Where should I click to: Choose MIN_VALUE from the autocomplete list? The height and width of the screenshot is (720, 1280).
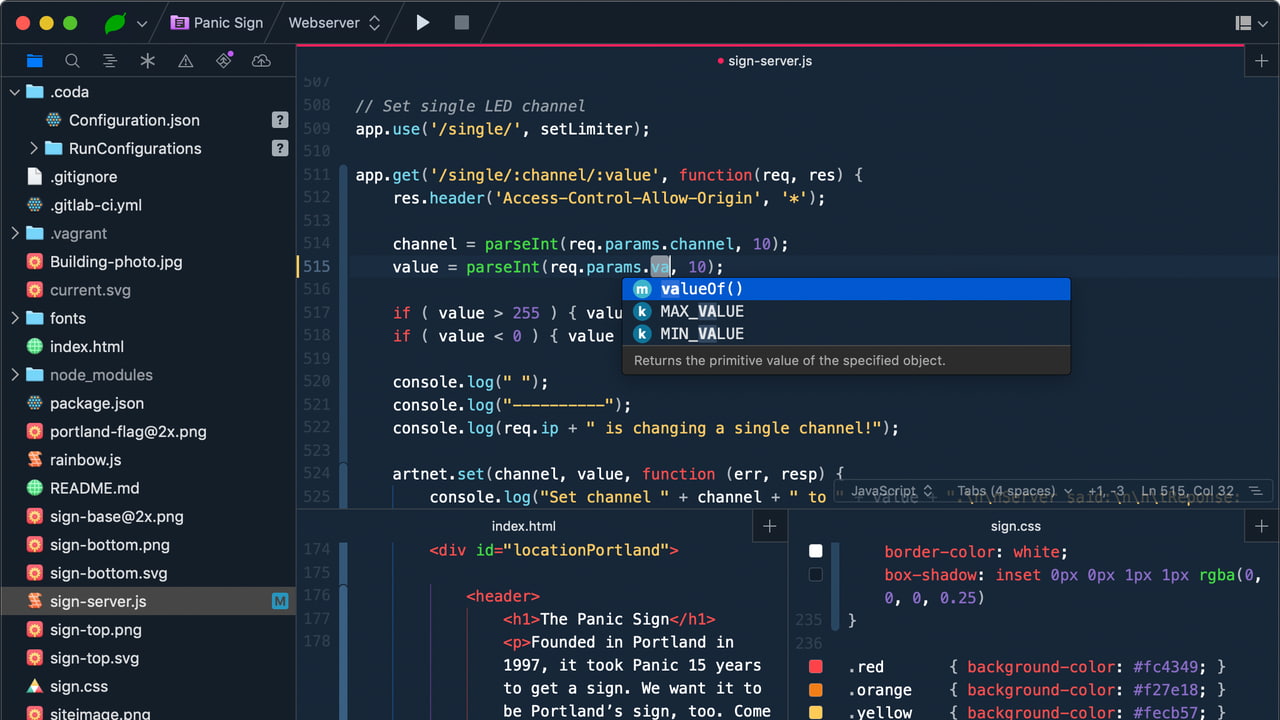[x=846, y=334]
